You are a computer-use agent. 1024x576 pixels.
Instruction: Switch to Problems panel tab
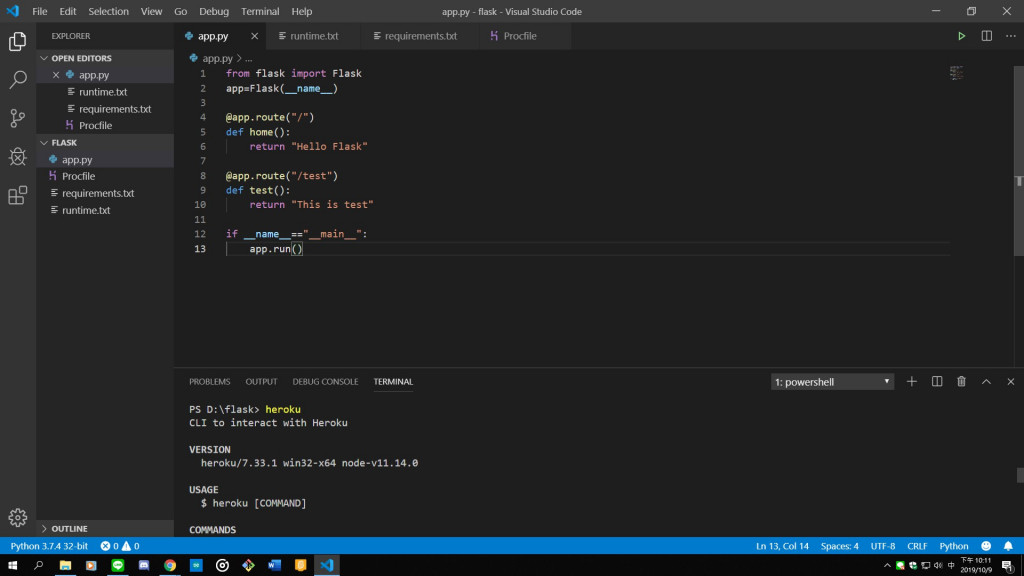coord(210,381)
